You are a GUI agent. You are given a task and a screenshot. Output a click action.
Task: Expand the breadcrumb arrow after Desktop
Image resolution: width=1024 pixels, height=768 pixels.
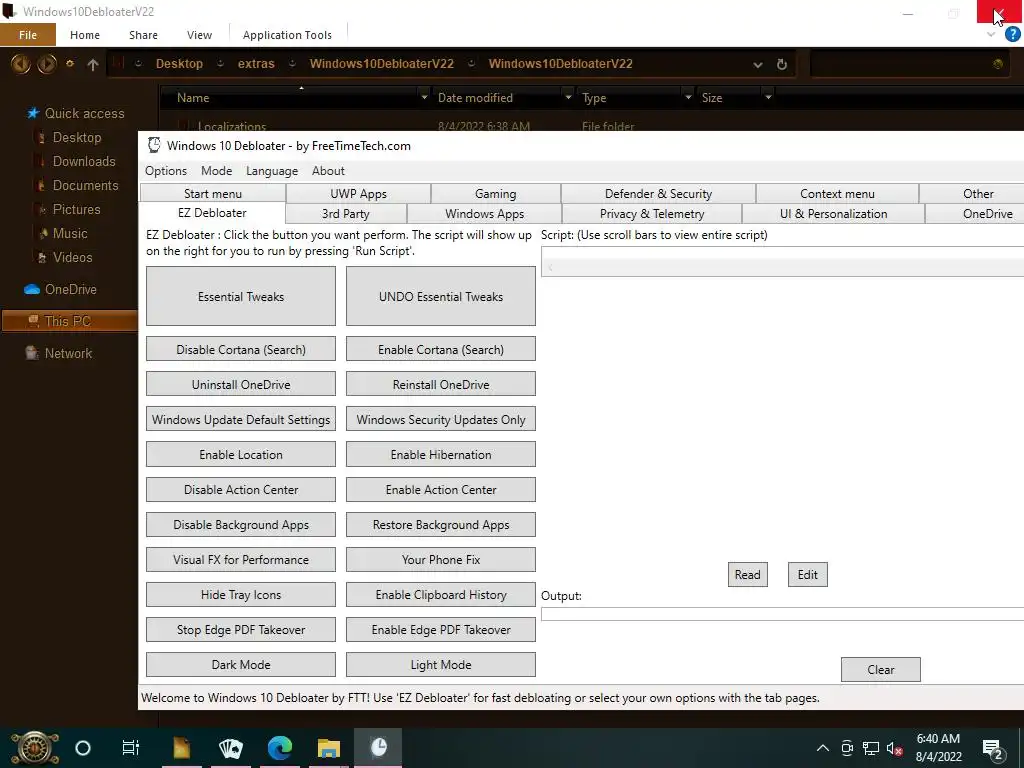point(220,64)
